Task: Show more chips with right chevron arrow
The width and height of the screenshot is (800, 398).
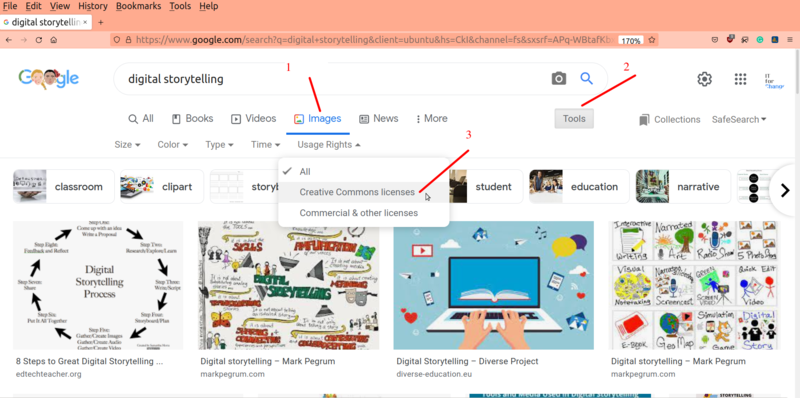Action: pos(785,191)
